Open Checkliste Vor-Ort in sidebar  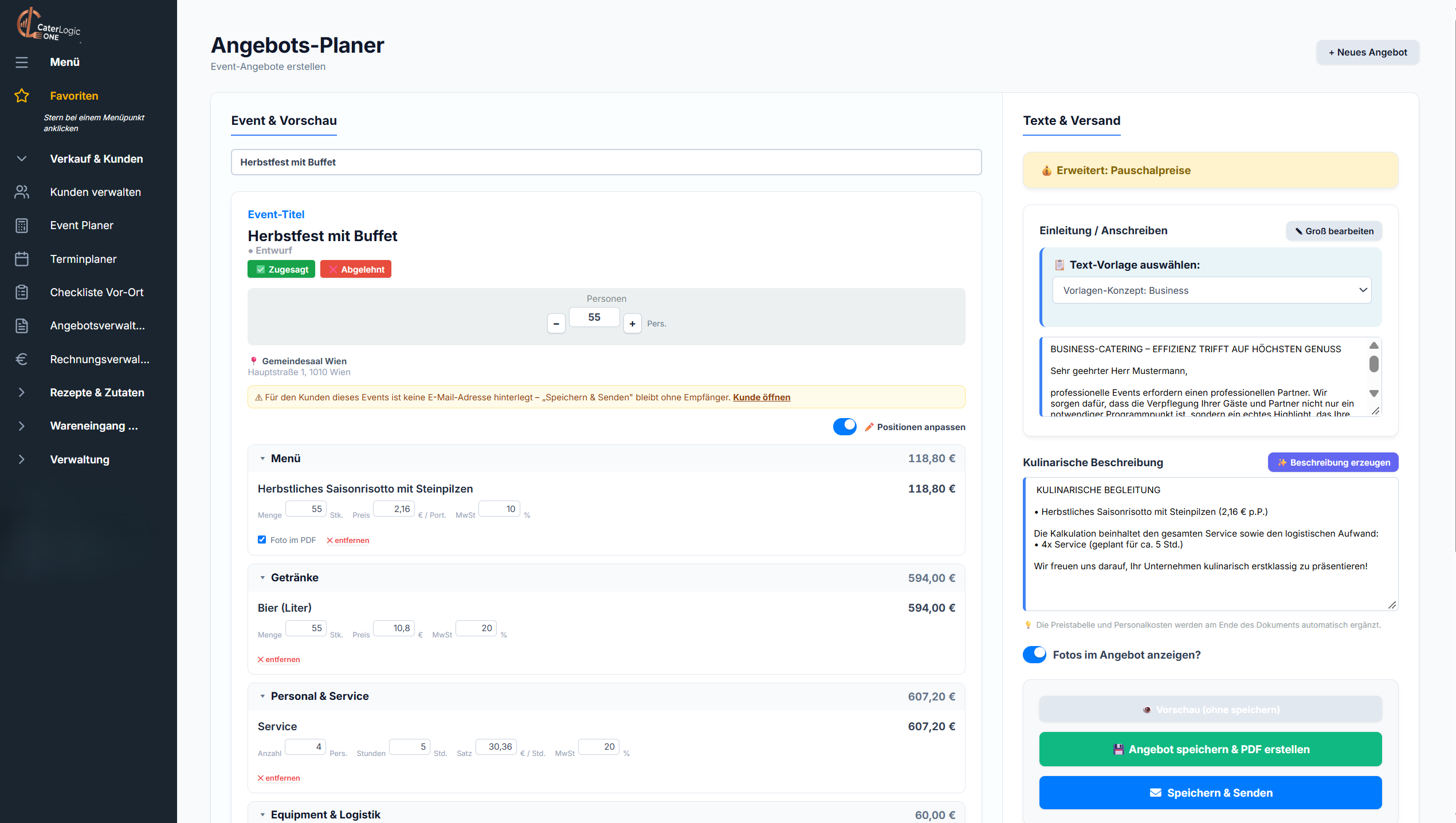(97, 292)
